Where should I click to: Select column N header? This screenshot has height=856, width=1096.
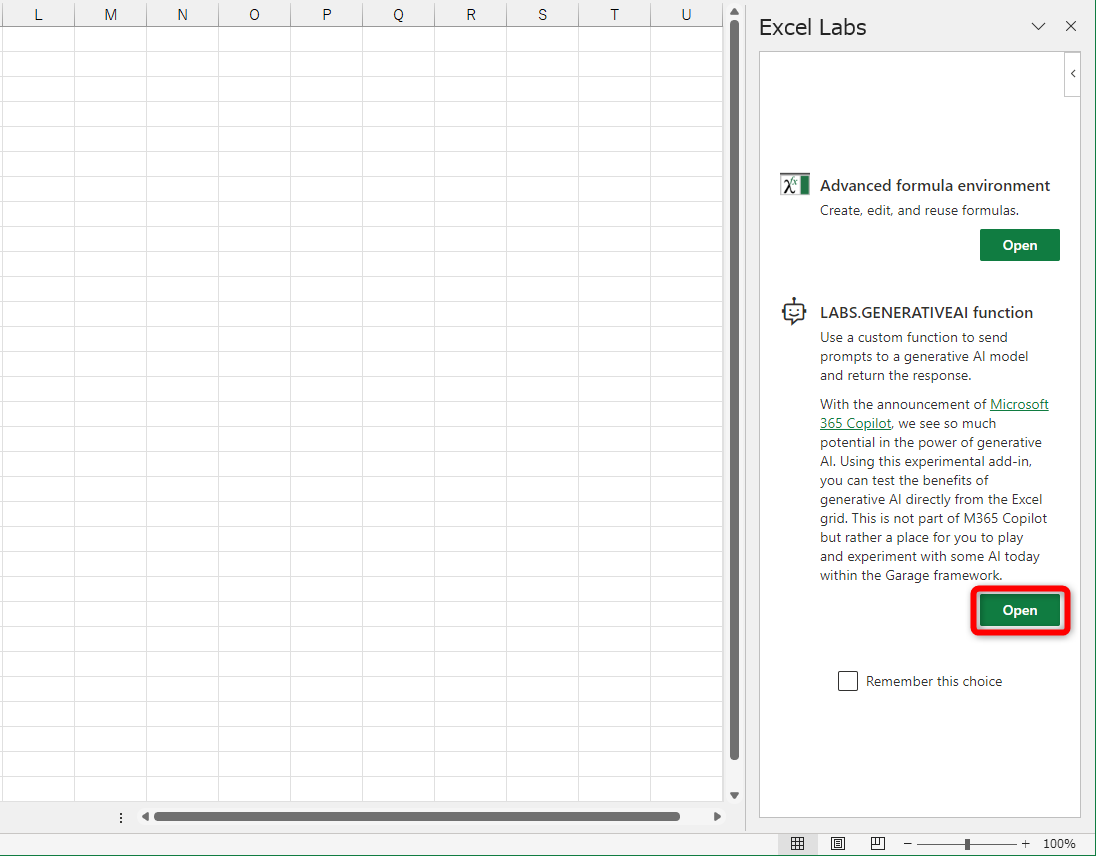182,15
